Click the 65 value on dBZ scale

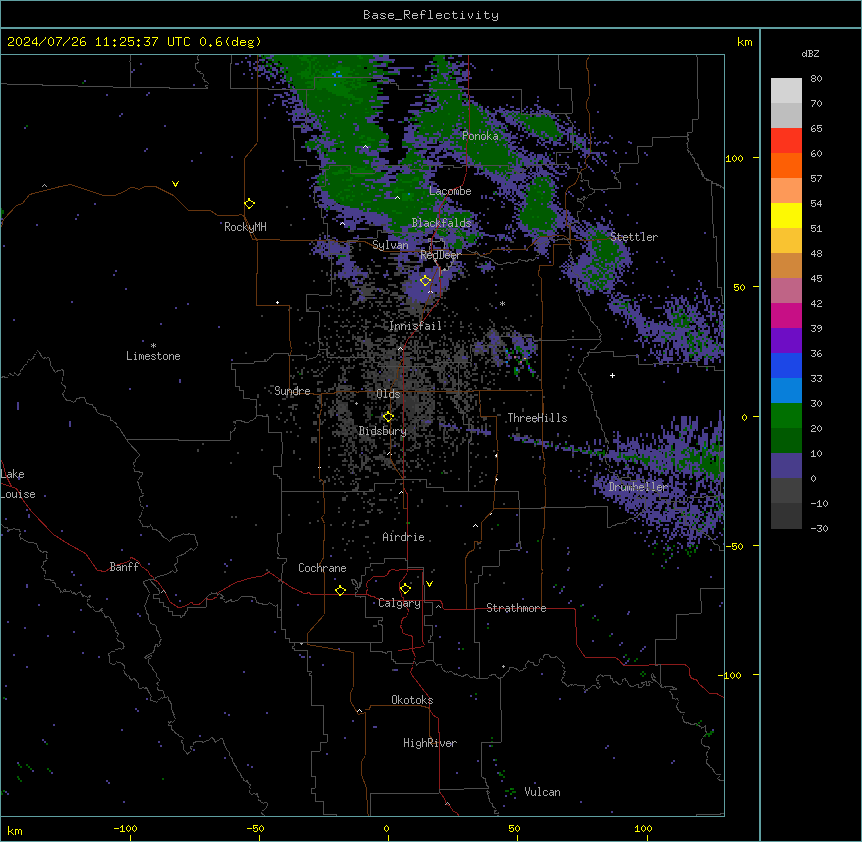coord(816,129)
